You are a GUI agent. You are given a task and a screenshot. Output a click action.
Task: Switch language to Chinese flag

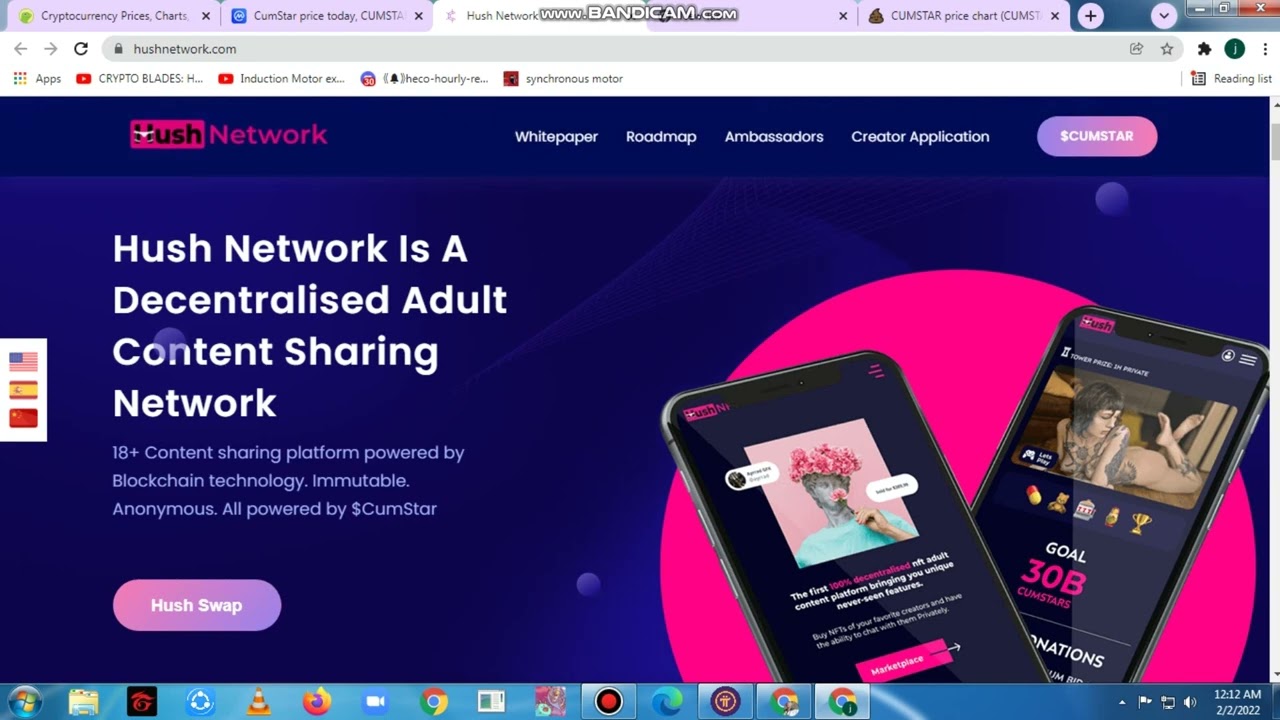pos(23,418)
